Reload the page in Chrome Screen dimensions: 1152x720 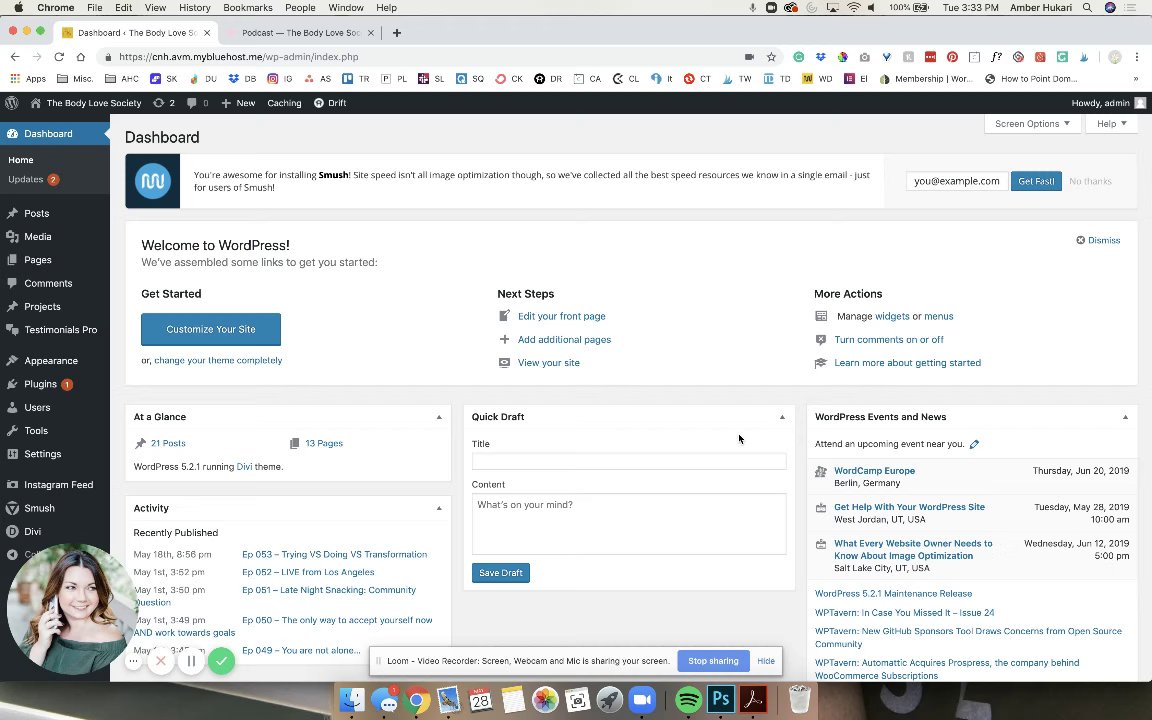tap(59, 57)
